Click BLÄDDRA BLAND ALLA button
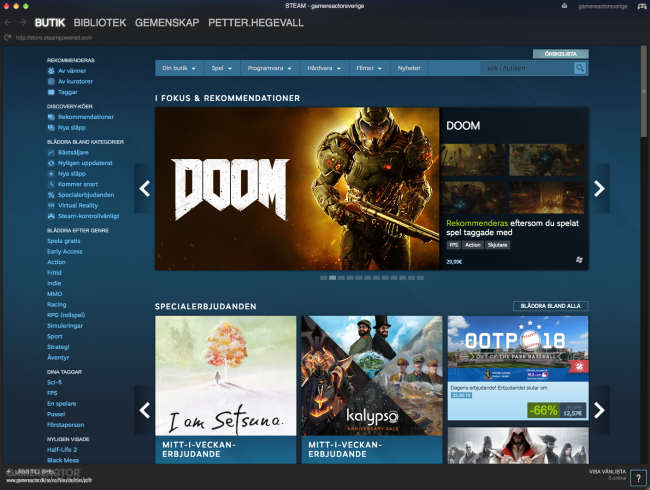The image size is (650, 490). [x=551, y=306]
